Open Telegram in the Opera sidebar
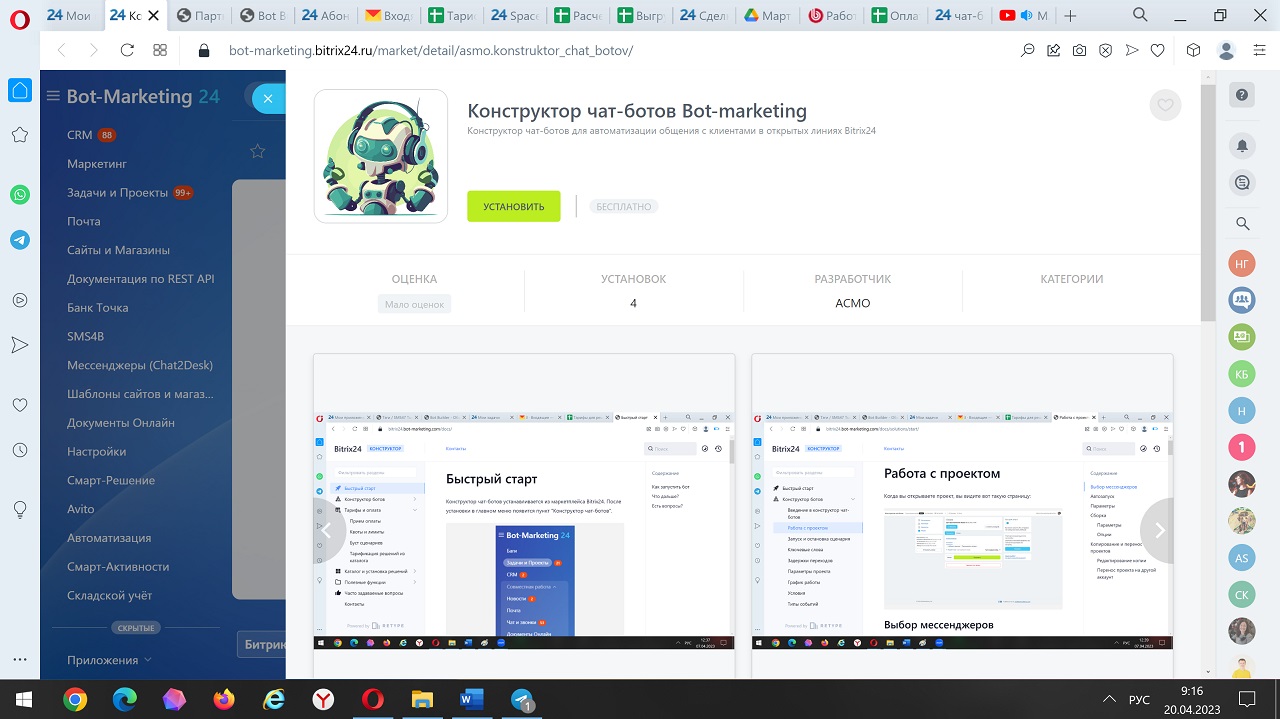This screenshot has height=719, width=1280. click(20, 240)
